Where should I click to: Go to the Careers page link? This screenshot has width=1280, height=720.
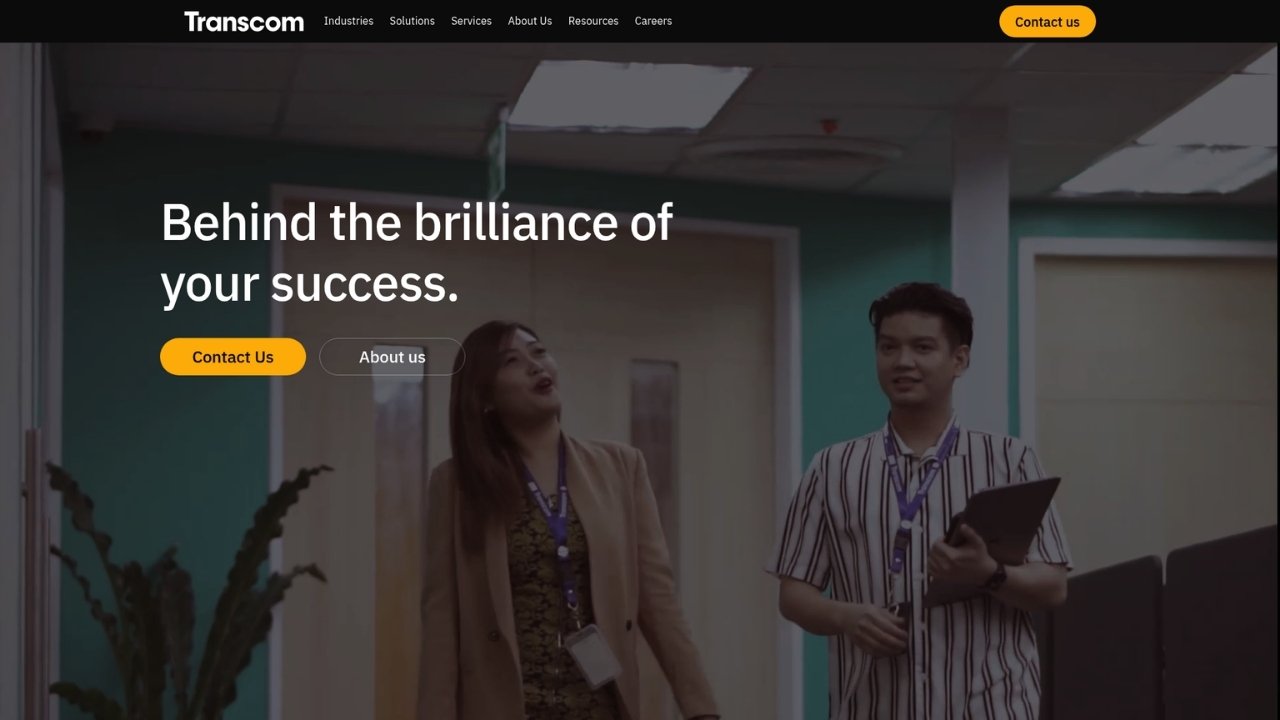653,21
